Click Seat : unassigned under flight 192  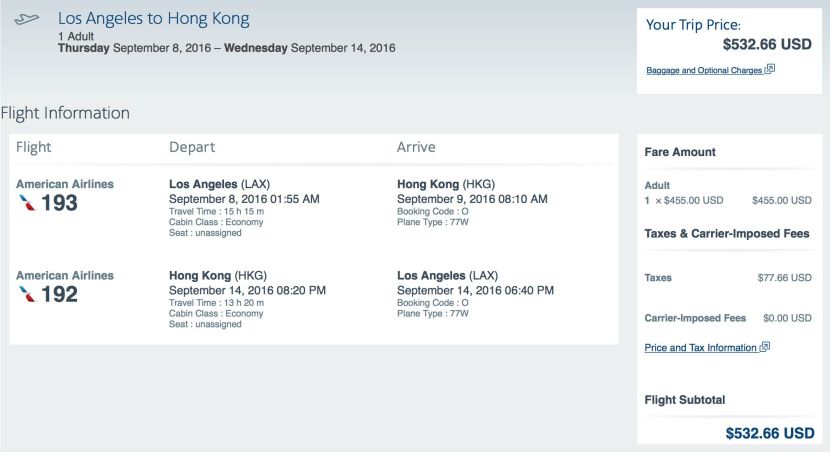[205, 324]
